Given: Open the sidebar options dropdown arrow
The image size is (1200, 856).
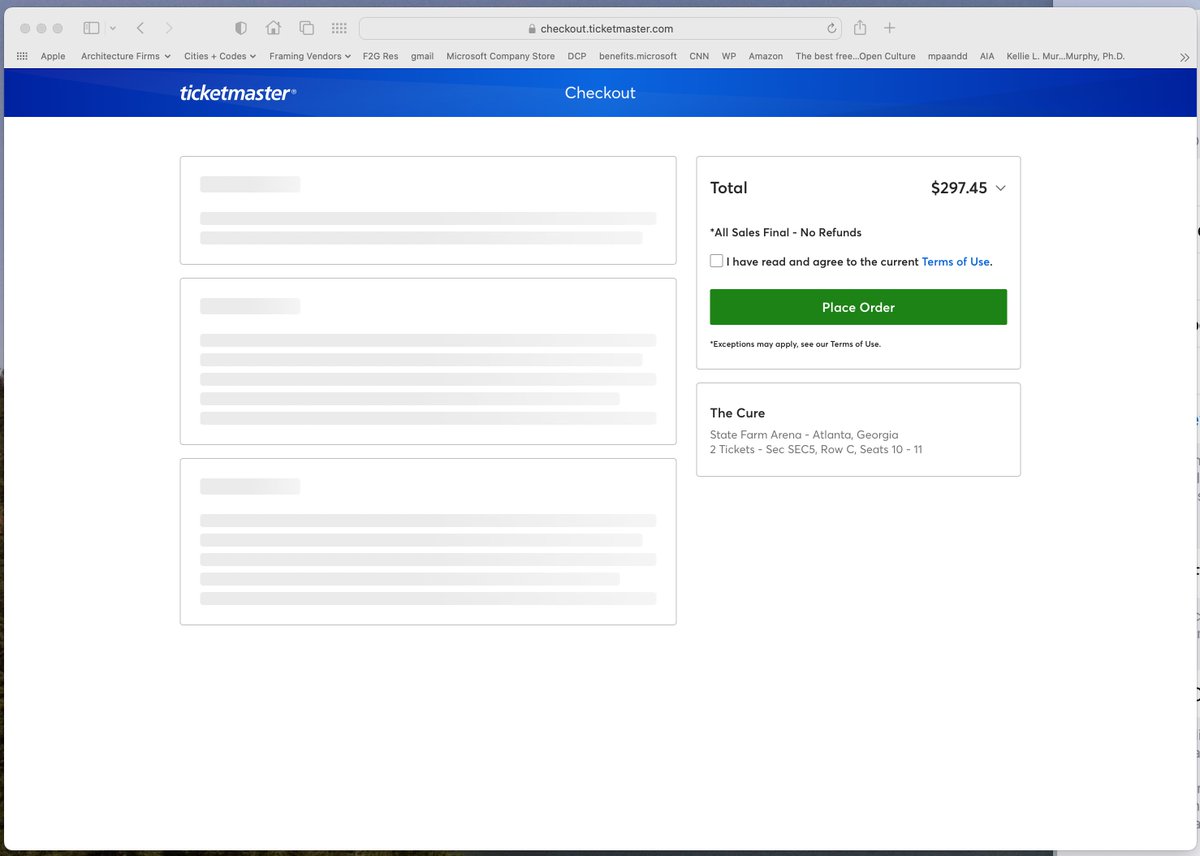Looking at the screenshot, I should point(112,28).
